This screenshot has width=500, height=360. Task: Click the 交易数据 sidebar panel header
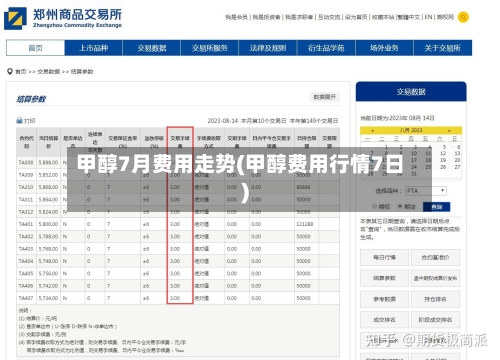click(x=411, y=91)
